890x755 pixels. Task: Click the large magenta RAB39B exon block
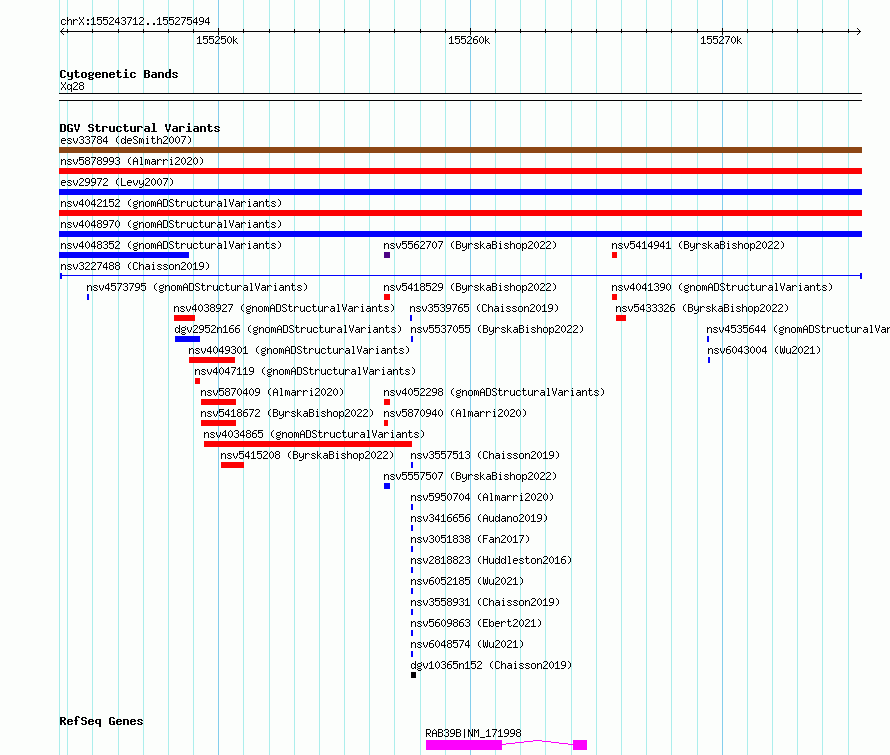click(x=464, y=745)
